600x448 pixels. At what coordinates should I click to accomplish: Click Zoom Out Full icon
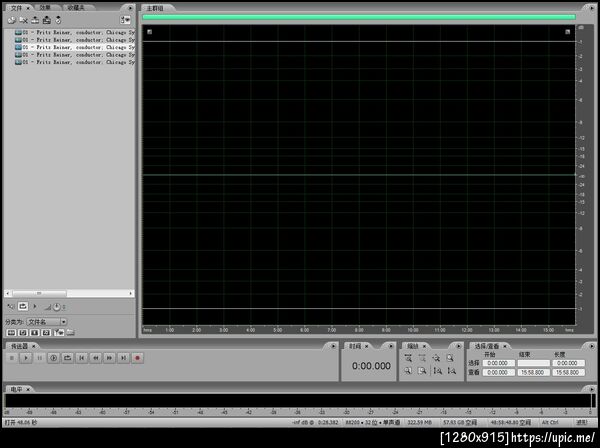point(436,358)
